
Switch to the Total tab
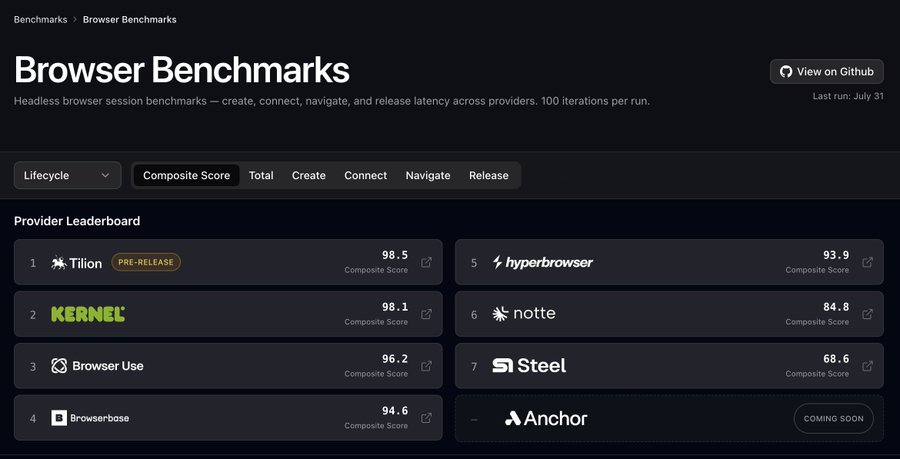261,176
